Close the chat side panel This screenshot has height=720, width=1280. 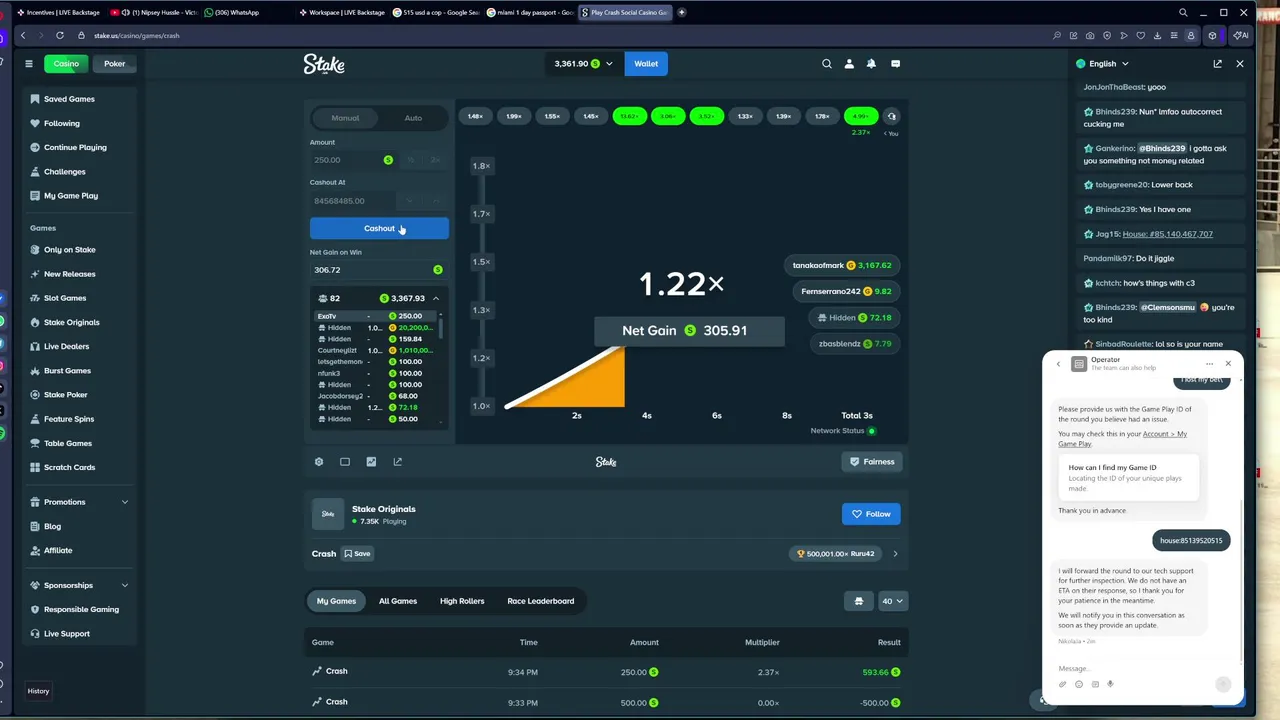click(1240, 63)
